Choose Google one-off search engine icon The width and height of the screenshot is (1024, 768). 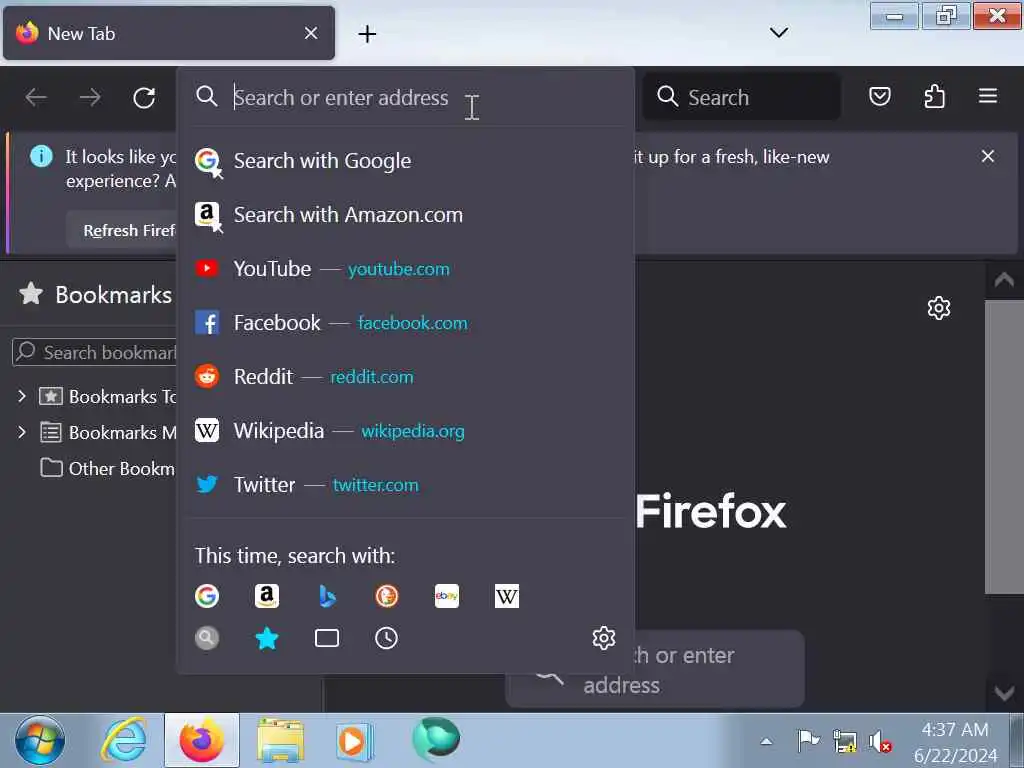207,596
